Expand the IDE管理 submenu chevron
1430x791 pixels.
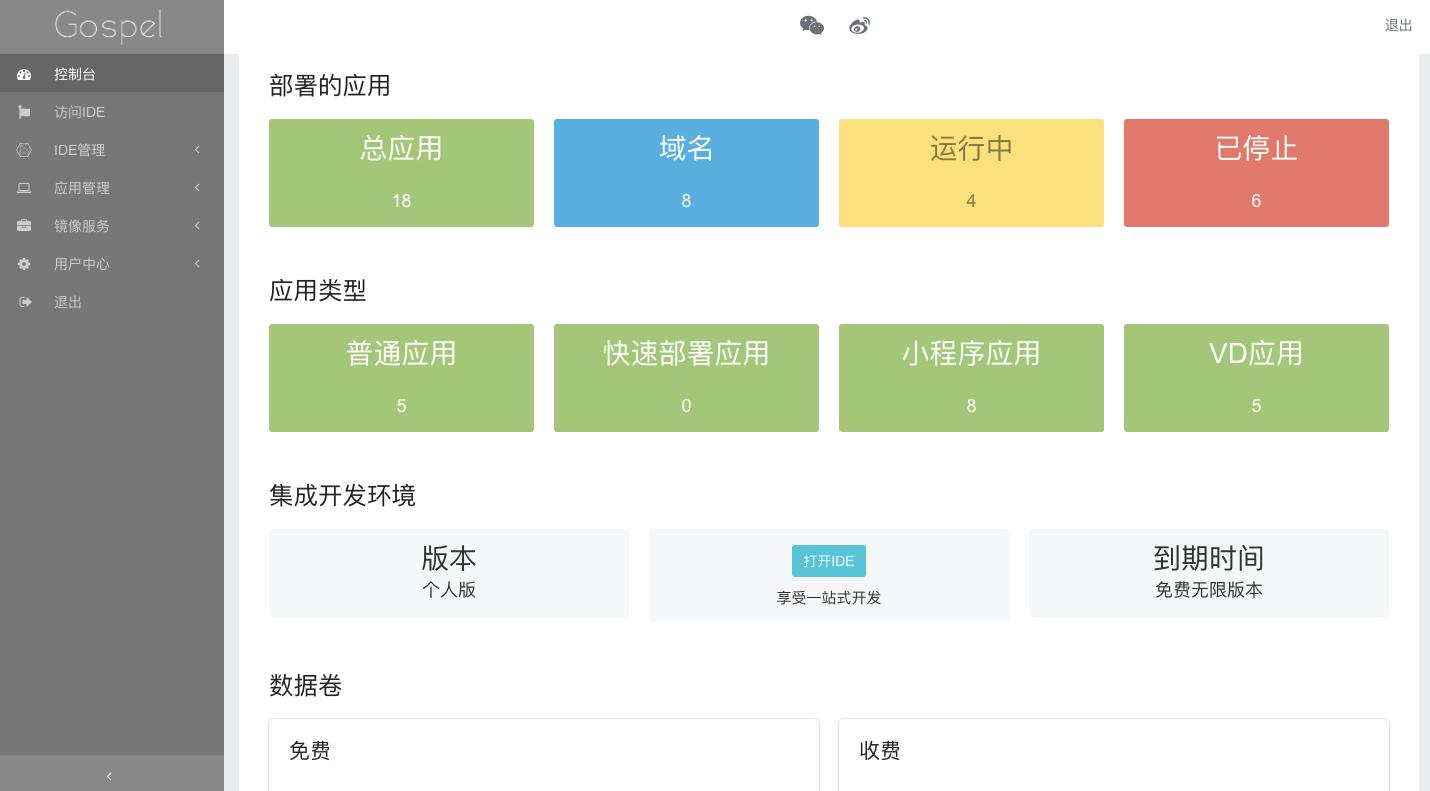197,150
